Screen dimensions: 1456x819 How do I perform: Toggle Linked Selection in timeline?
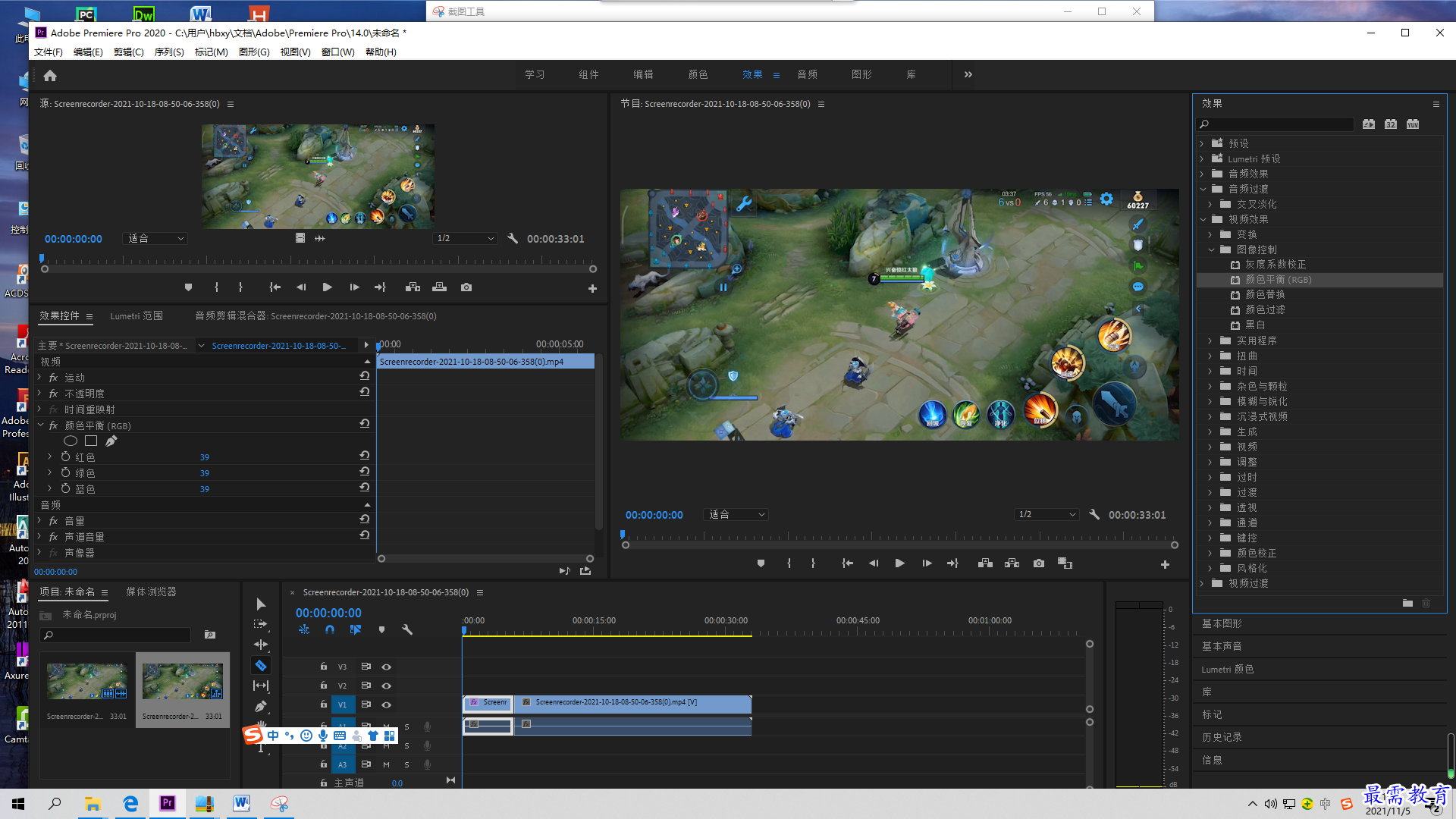pos(355,629)
